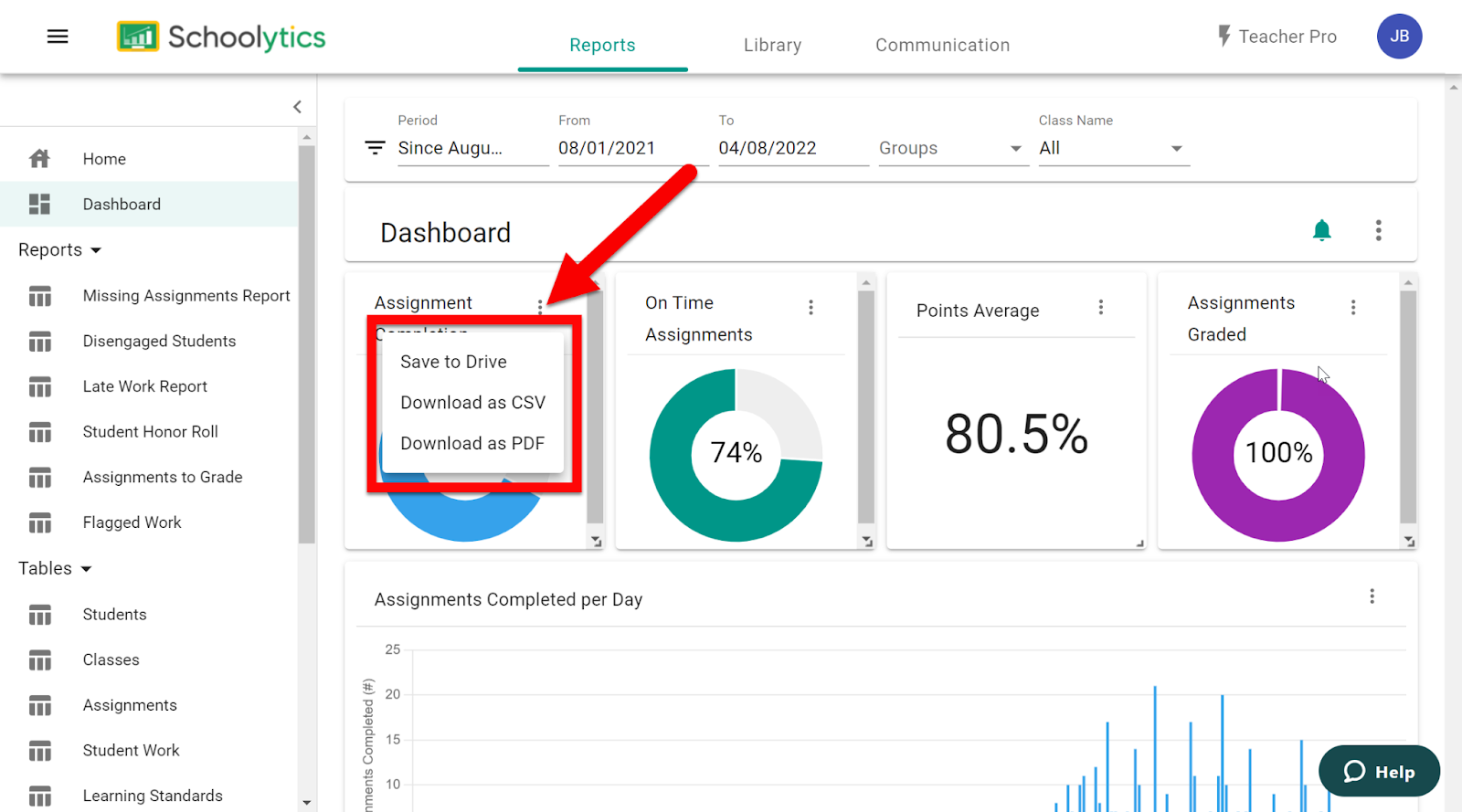Image resolution: width=1462 pixels, height=812 pixels.
Task: Click the Student Honor Roll table icon
Action: click(x=40, y=432)
